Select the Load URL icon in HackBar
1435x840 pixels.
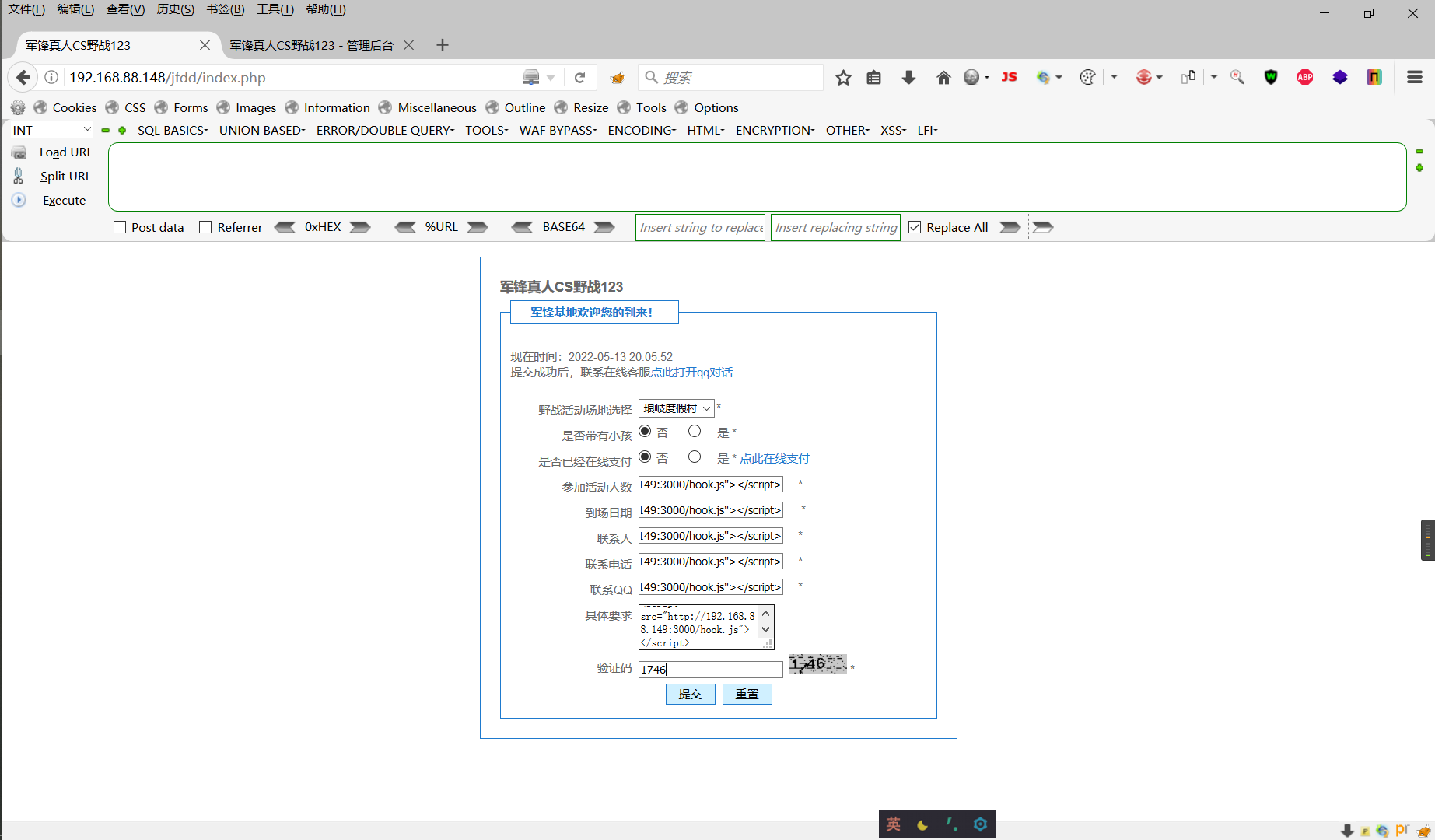[x=19, y=152]
